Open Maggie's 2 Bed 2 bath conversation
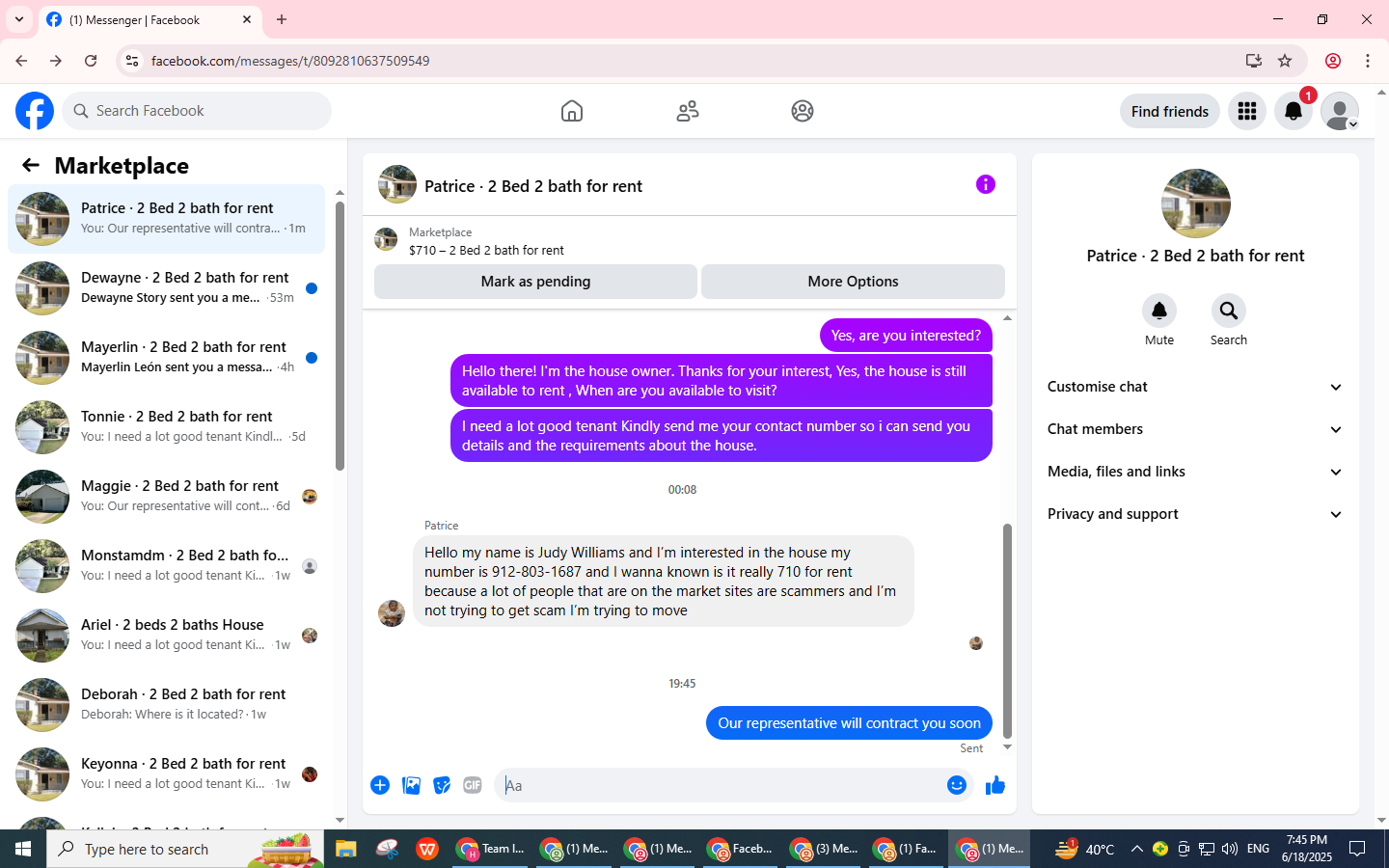 [166, 496]
